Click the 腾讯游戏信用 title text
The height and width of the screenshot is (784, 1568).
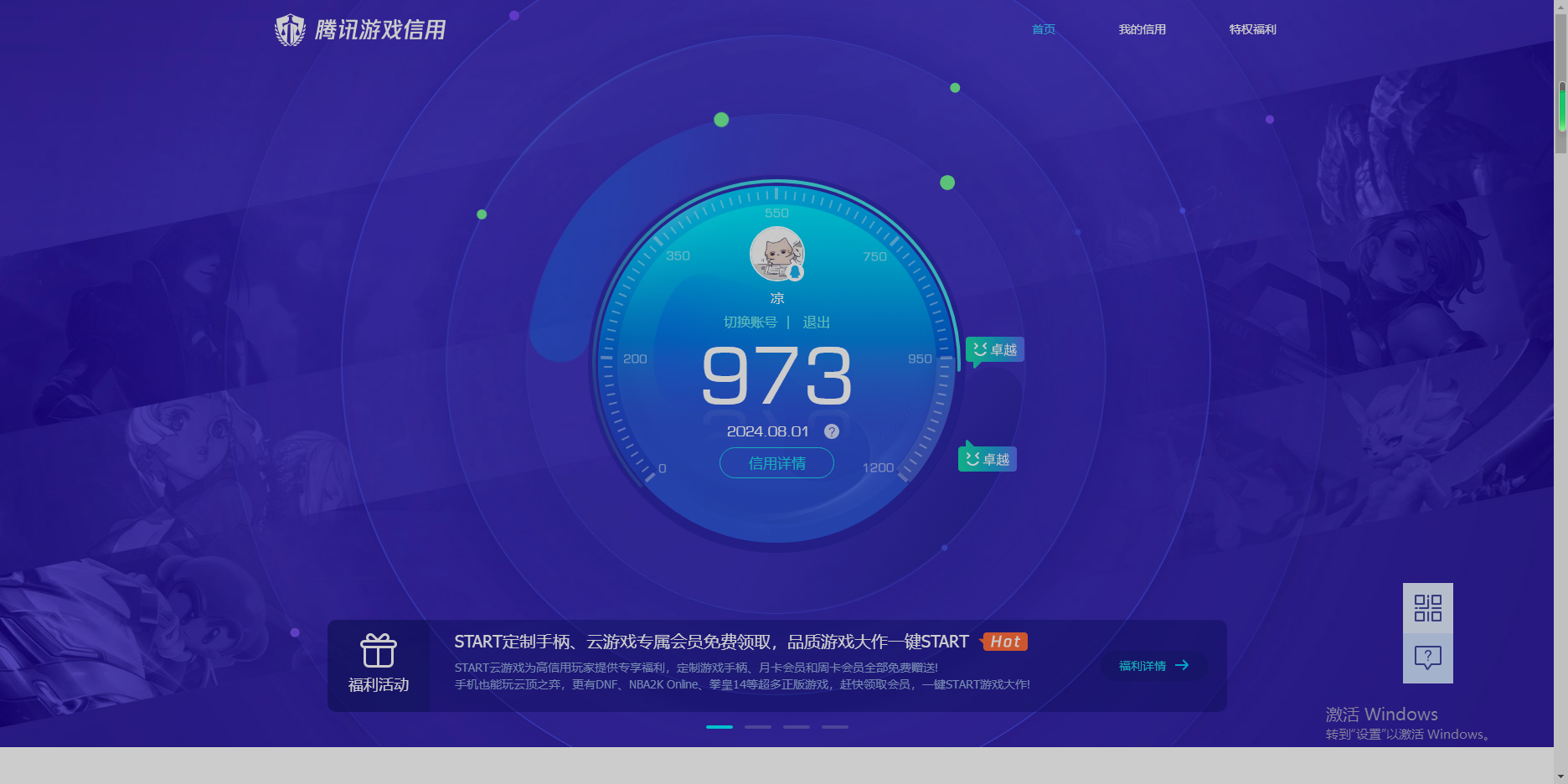pos(380,30)
